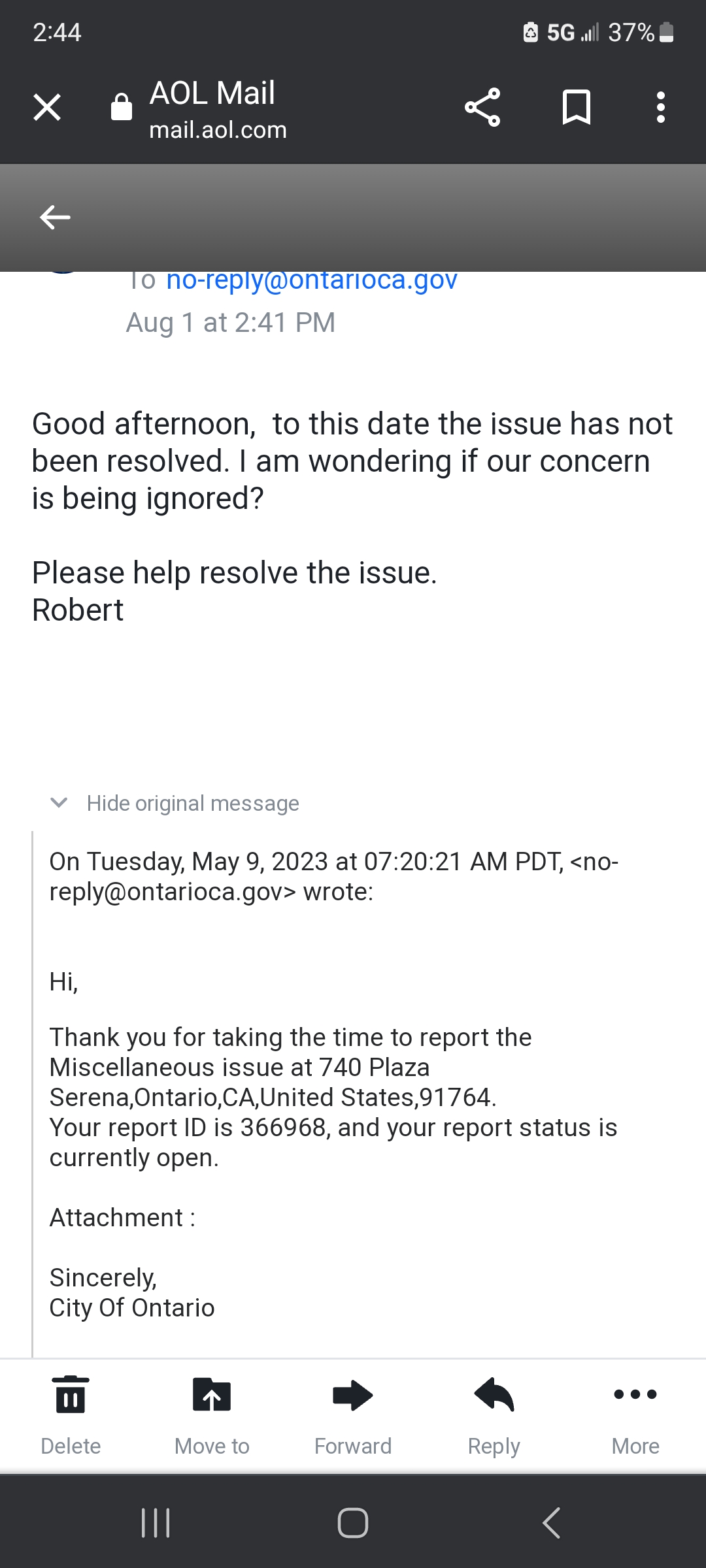Viewport: 706px width, 1568px height.
Task: Select the mail.aol.com address text
Action: [x=218, y=130]
